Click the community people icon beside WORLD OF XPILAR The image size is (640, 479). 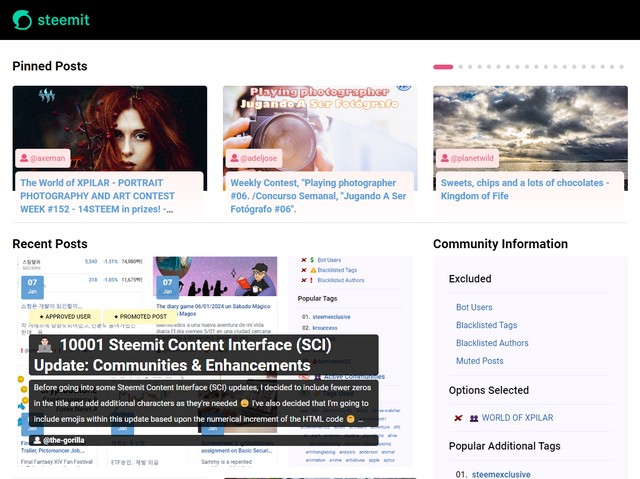(473, 418)
